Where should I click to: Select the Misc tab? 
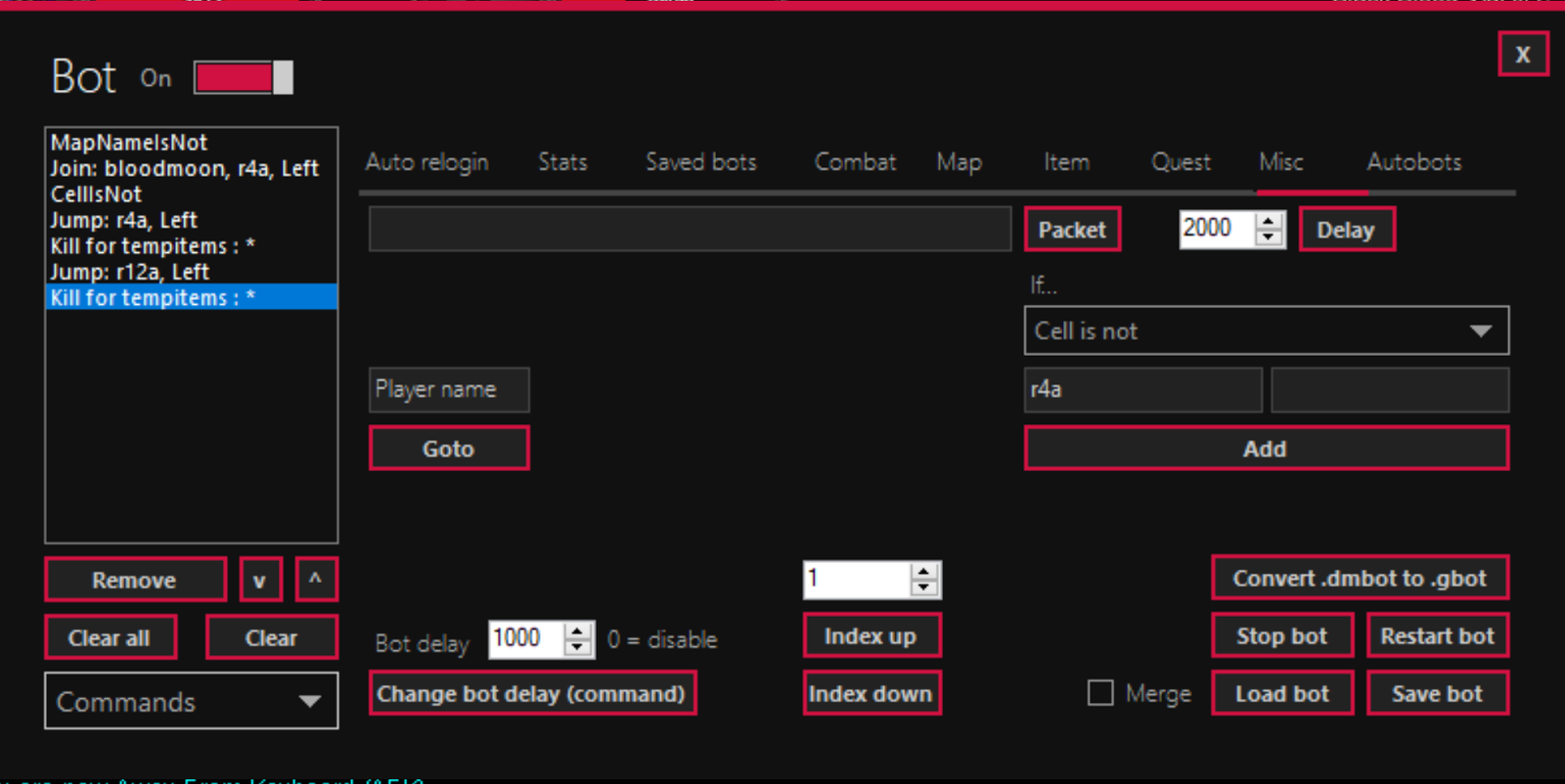pyautogui.click(x=1281, y=162)
